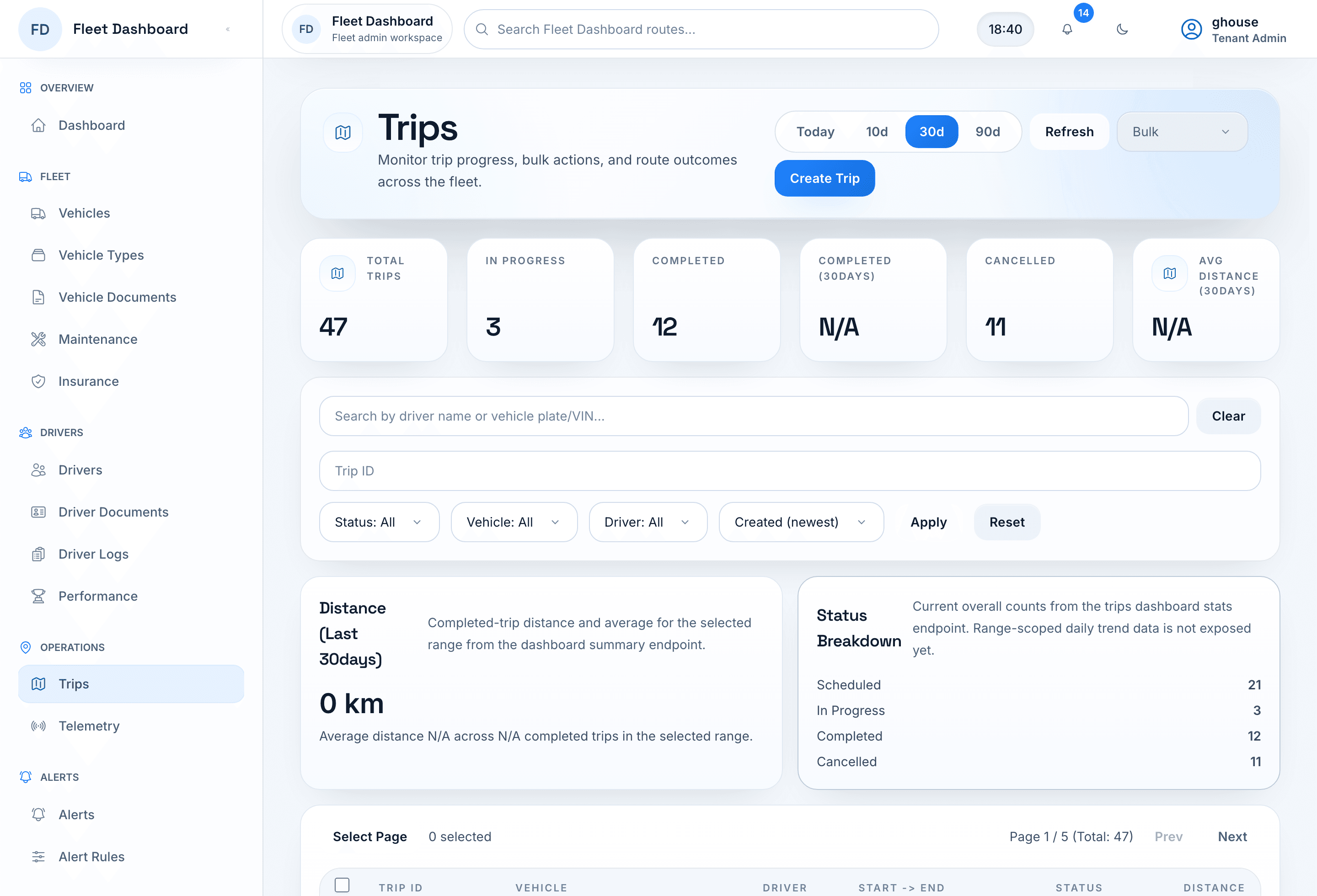Click the Operations section pin icon
The image size is (1317, 896).
click(26, 647)
